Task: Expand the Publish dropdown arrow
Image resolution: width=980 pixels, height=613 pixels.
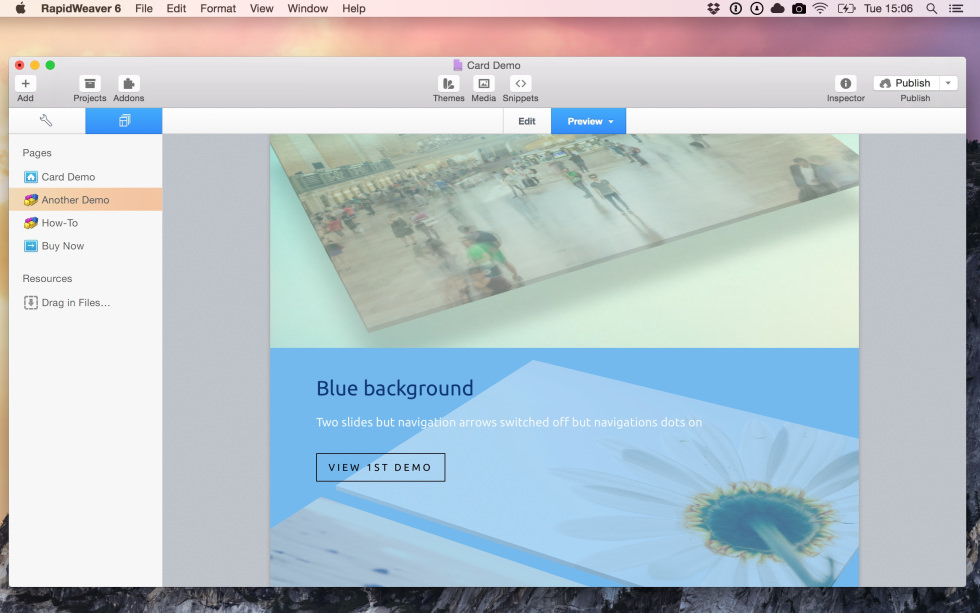Action: click(948, 83)
